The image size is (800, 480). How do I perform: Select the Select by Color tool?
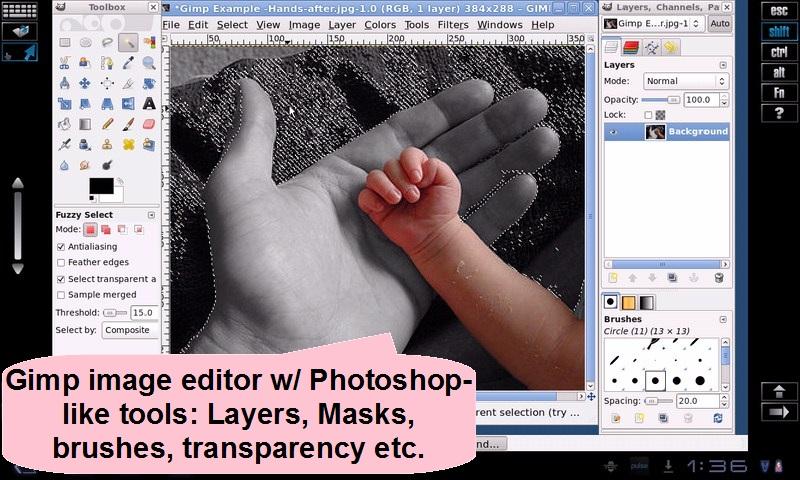(149, 42)
